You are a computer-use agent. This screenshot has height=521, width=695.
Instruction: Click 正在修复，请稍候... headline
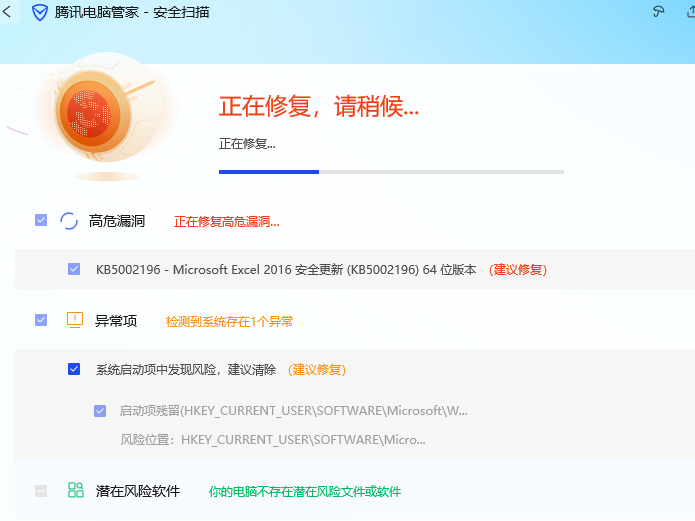coord(319,106)
